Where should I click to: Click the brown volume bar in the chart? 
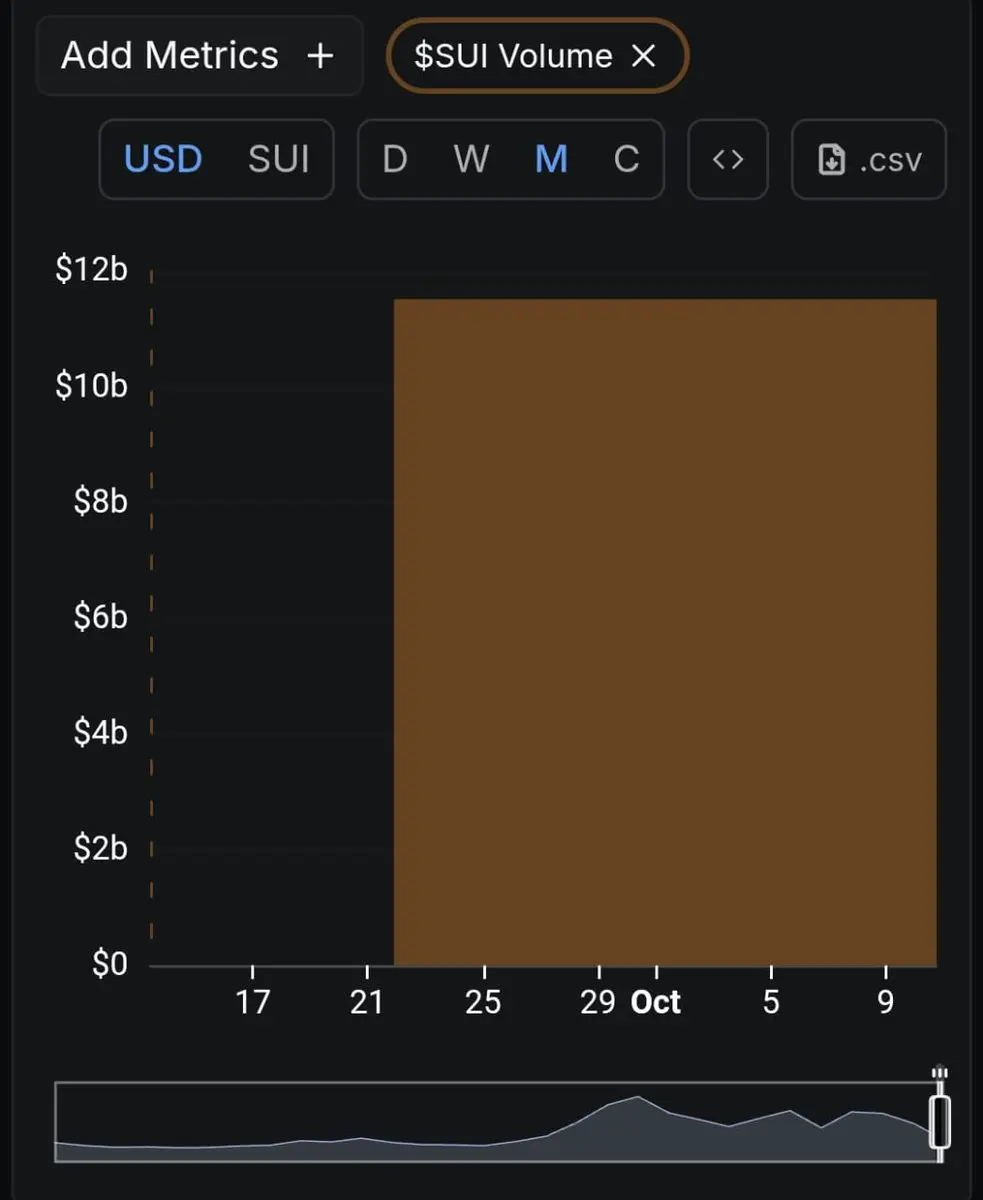[665, 632]
